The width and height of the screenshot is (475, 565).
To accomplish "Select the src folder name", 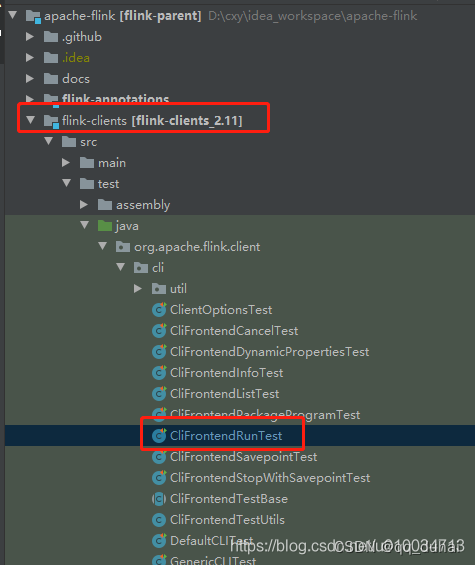I will pyautogui.click(x=89, y=142).
